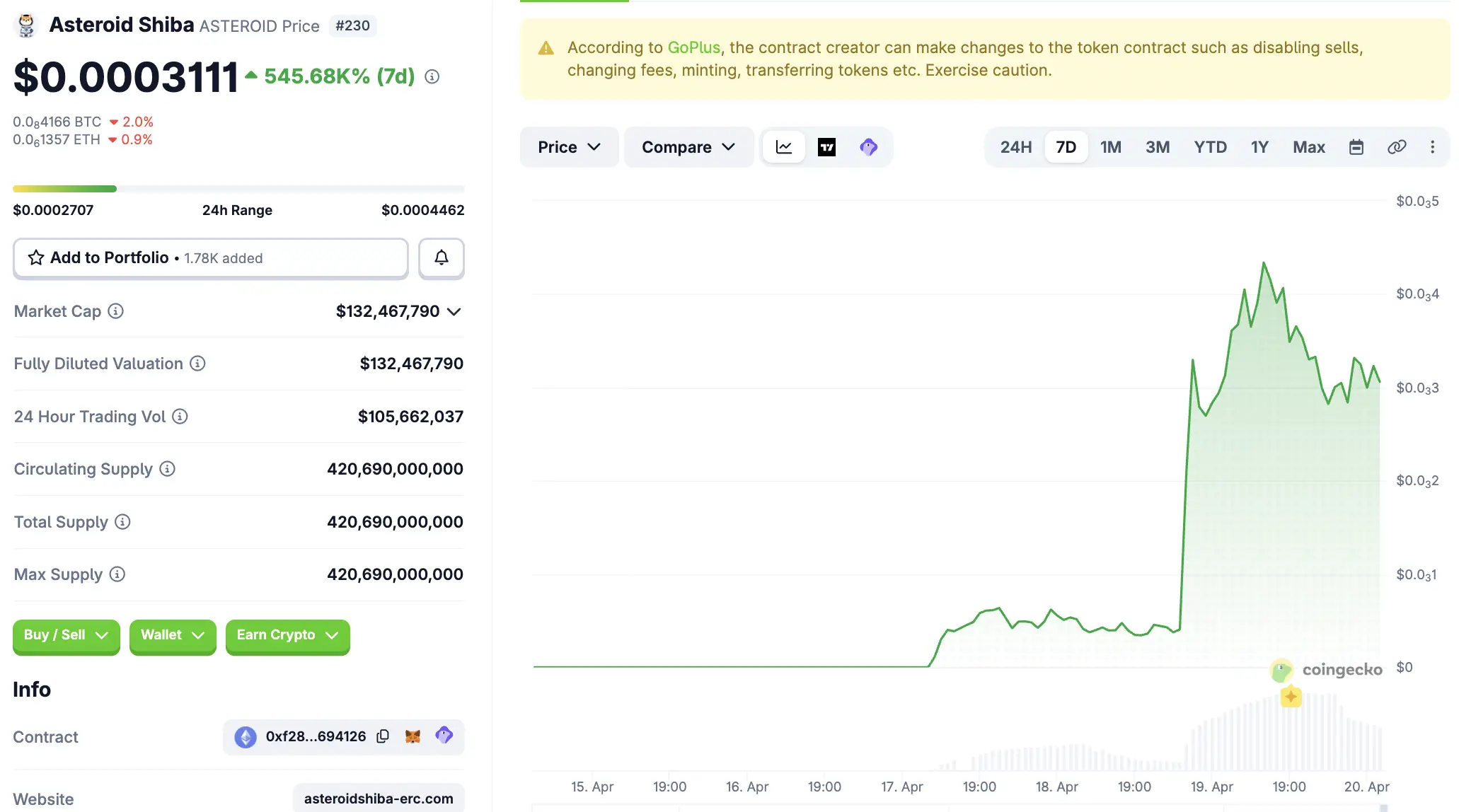Screen dimensions: 1459x812
Task: Click the contract address 0xf28...694126
Action: [315, 736]
